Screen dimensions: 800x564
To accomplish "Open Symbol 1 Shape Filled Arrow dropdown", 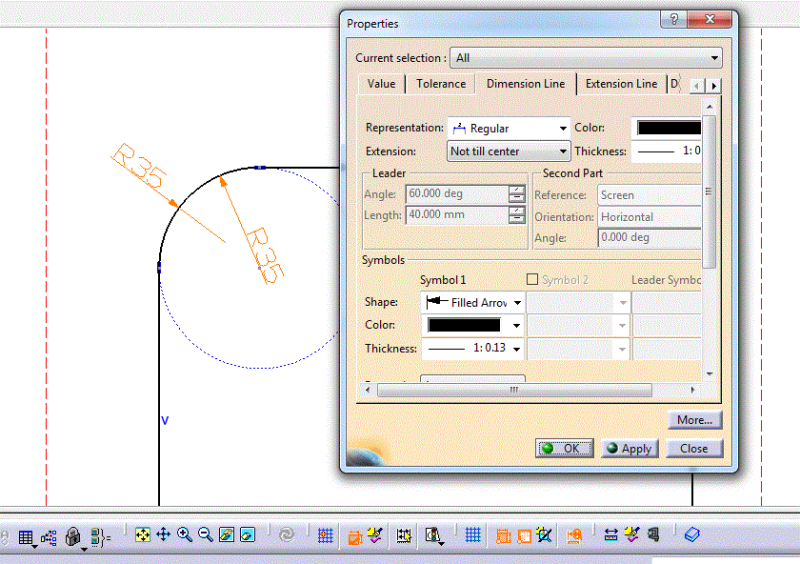I will [x=472, y=303].
